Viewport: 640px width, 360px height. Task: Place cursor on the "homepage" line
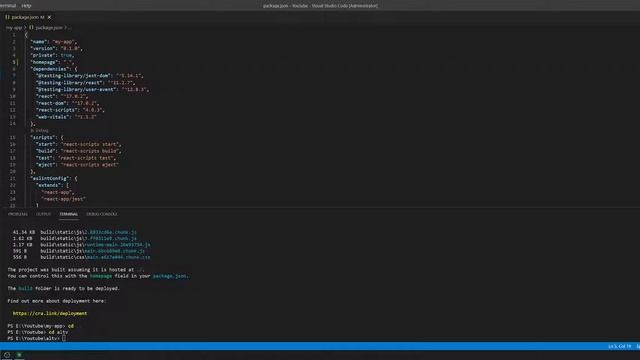tap(52, 62)
